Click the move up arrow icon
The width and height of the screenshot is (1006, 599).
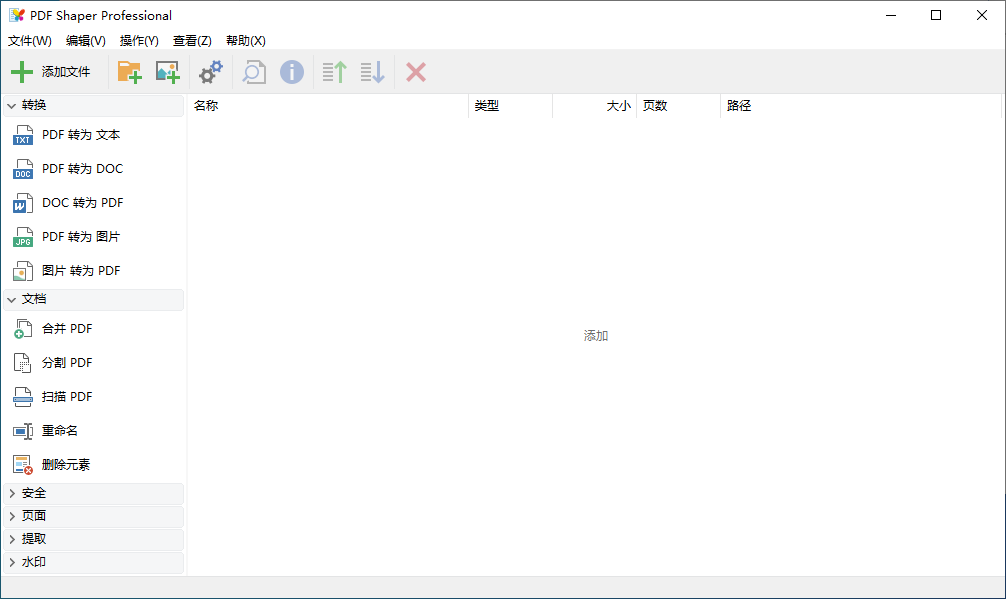click(x=334, y=72)
